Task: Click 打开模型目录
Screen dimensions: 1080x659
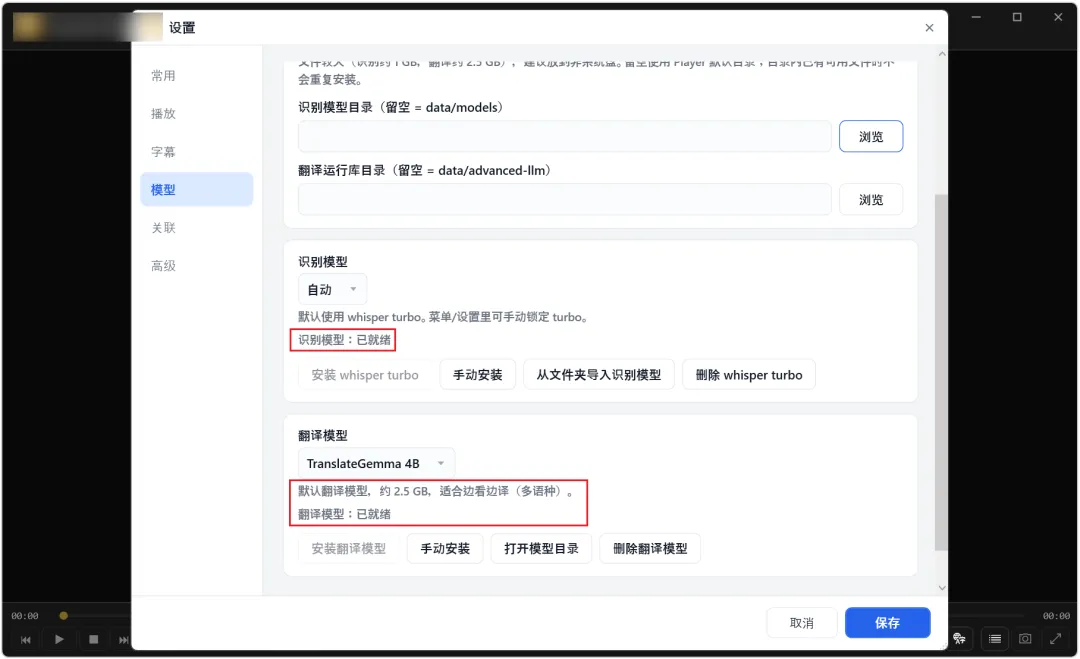Action: pyautogui.click(x=541, y=548)
